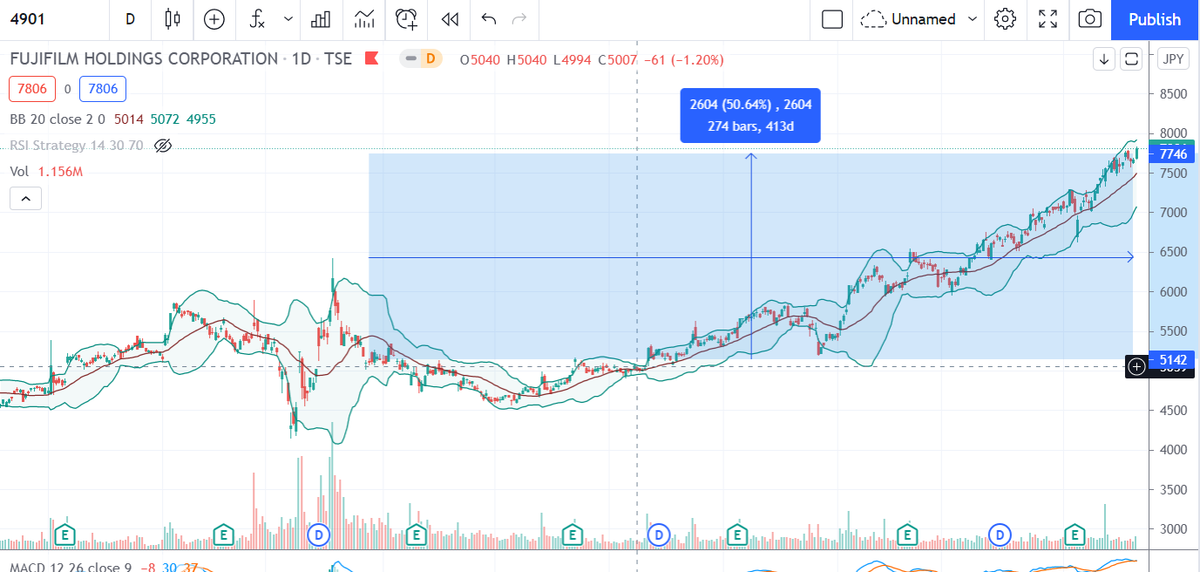Toggle the D pill switch beside TSE
Screen dimensions: 1200x572
tap(421, 59)
